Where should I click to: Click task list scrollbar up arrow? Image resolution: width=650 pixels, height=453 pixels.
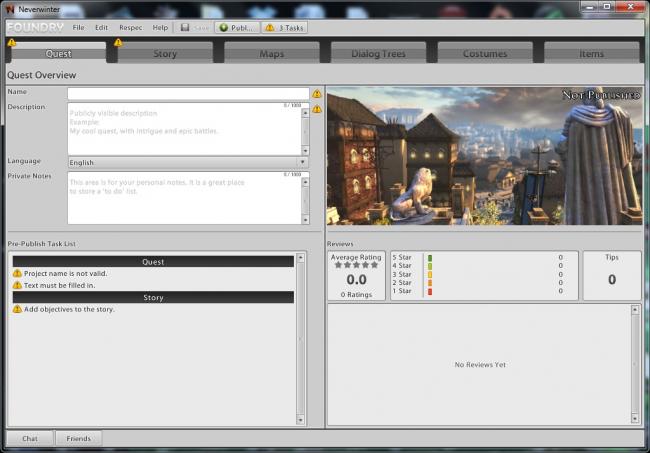click(301, 258)
